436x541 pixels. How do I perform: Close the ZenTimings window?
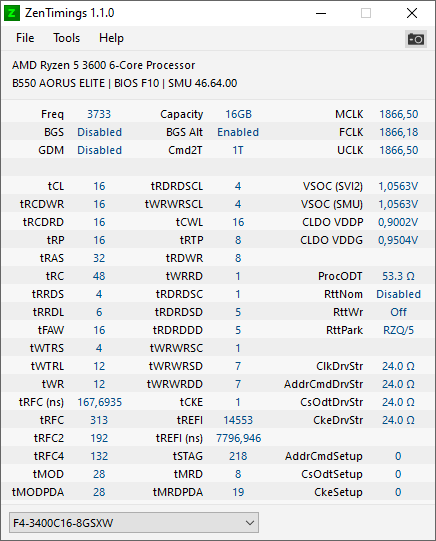[412, 13]
